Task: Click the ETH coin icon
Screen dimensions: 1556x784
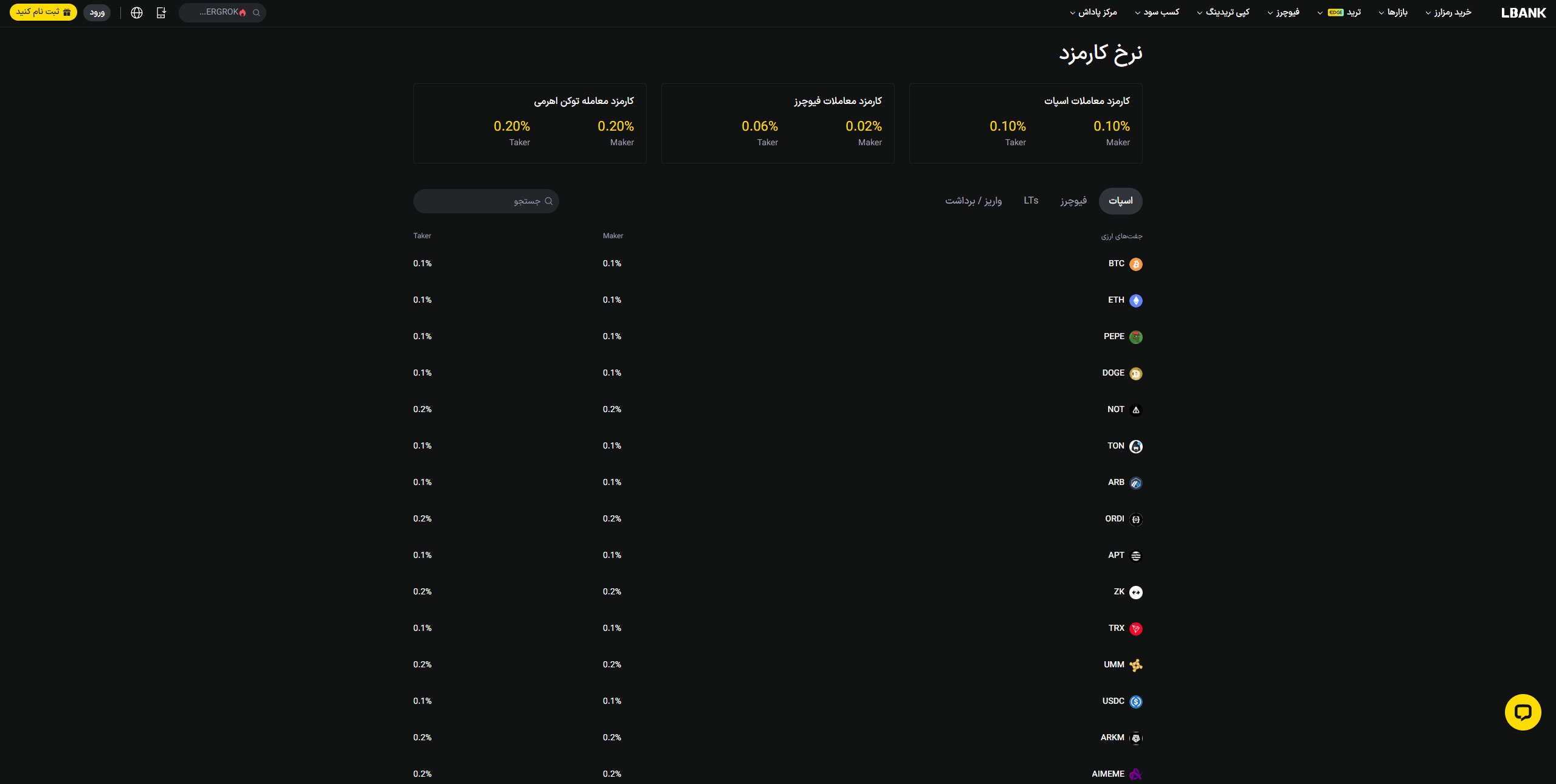Action: [x=1135, y=301]
